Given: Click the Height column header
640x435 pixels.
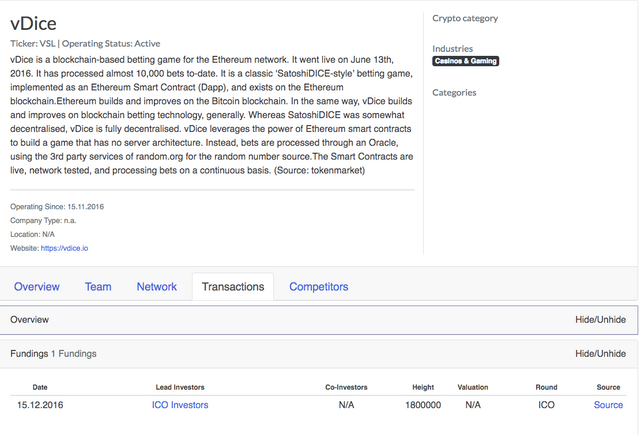Looking at the screenshot, I should (x=423, y=387).
